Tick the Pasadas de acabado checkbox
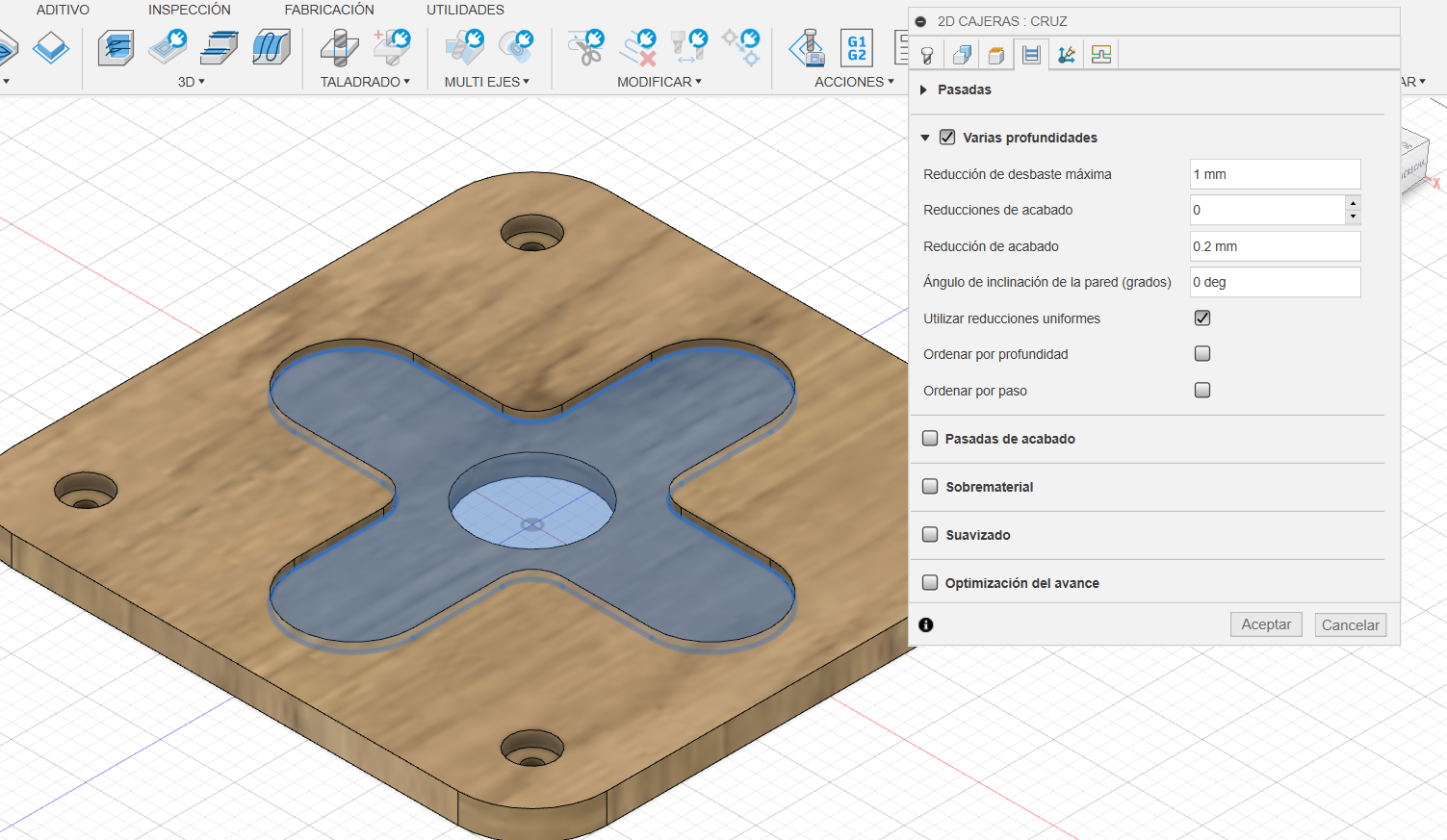Viewport: 1447px width, 840px height. pos(930,438)
